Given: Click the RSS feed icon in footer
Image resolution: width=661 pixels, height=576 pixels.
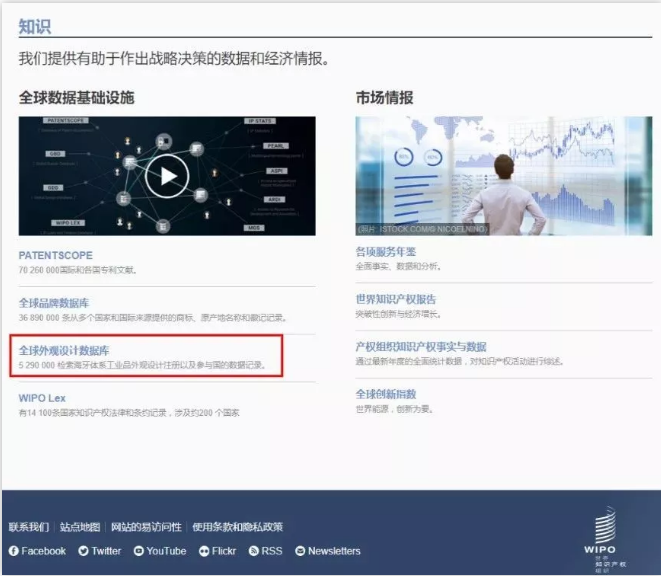Looking at the screenshot, I should (254, 551).
